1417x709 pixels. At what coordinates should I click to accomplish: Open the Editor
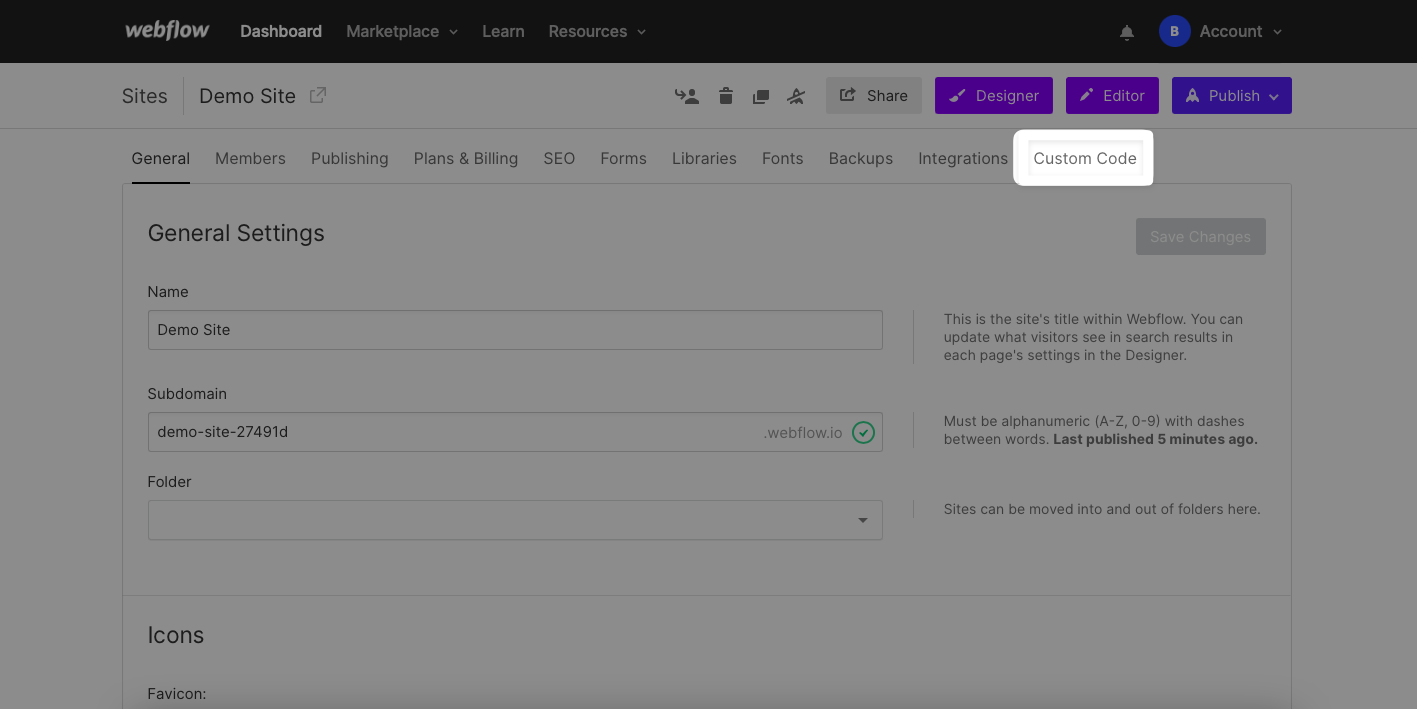pyautogui.click(x=1112, y=95)
